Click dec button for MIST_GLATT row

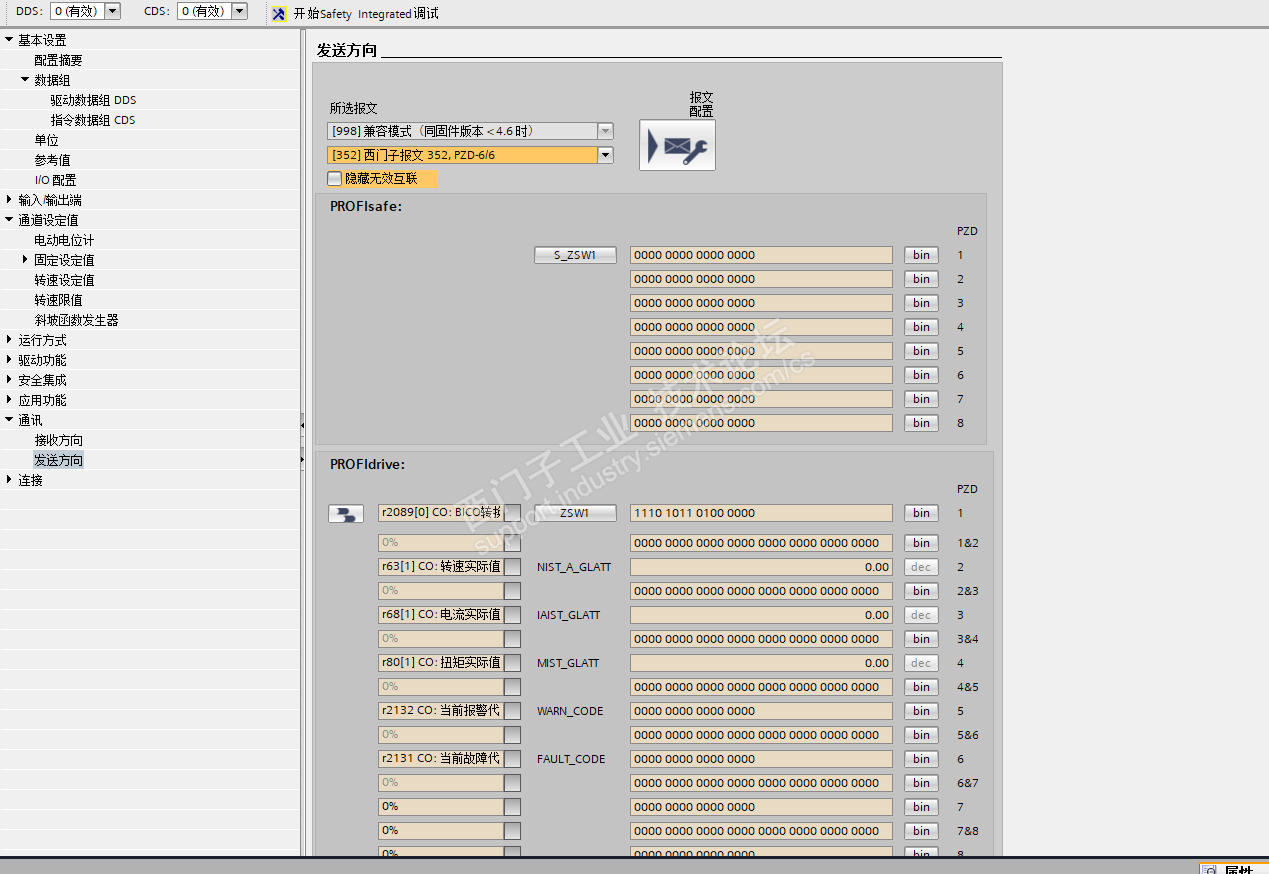click(921, 663)
